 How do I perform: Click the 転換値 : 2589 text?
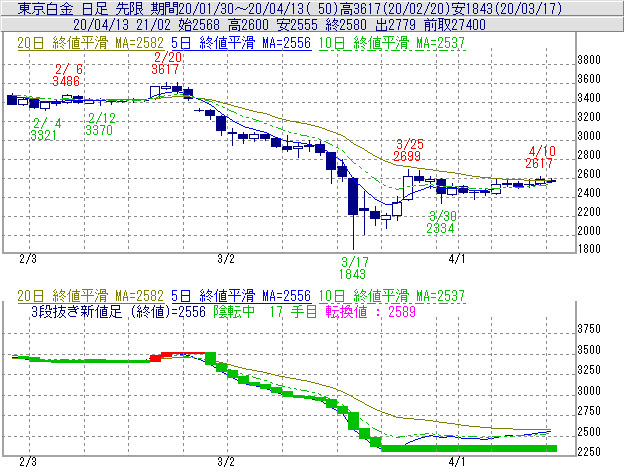[370, 312]
